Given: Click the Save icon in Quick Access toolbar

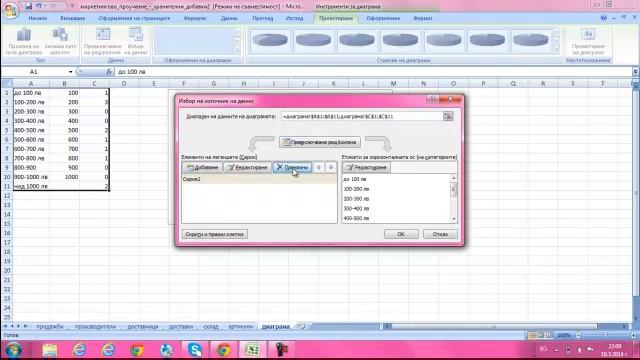Looking at the screenshot, I should [x=29, y=6].
